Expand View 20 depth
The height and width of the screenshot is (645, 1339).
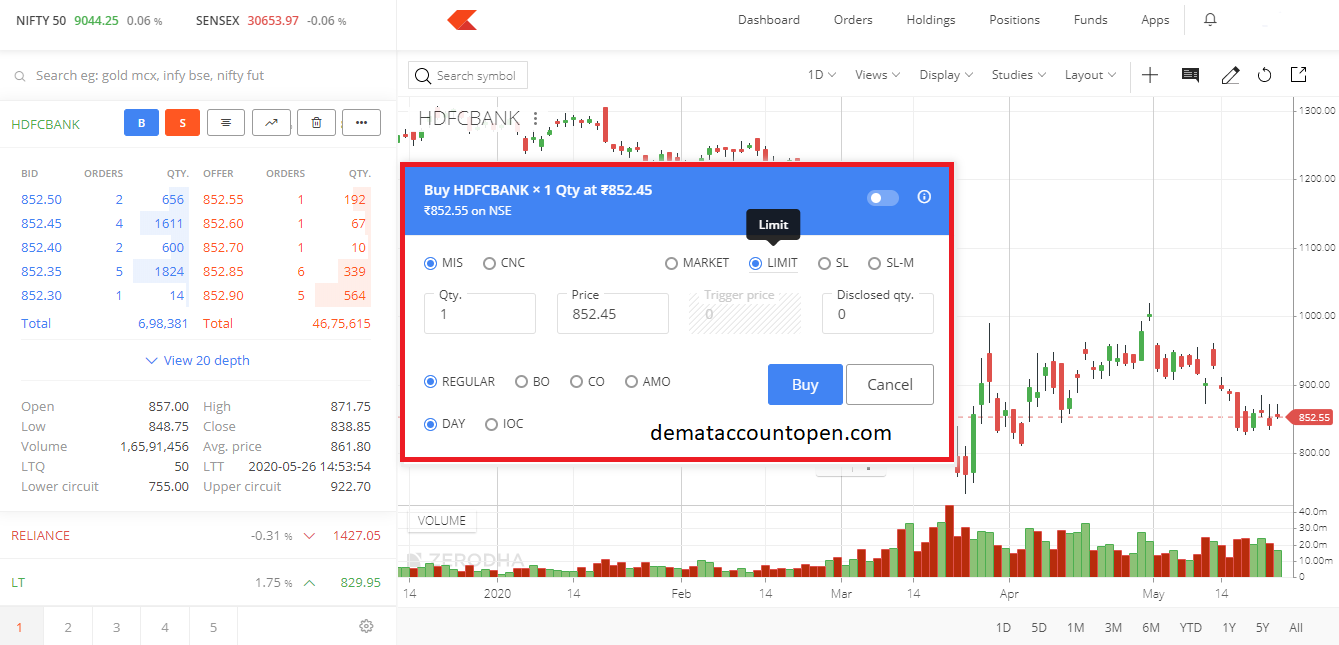(x=198, y=361)
